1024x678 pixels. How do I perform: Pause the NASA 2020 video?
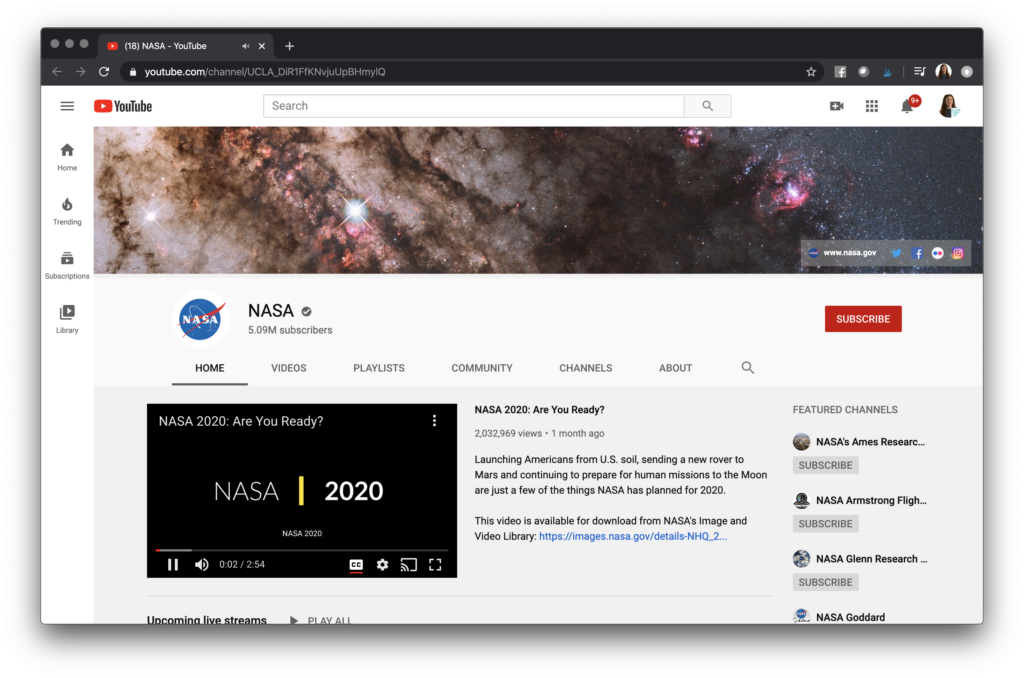tap(172, 565)
